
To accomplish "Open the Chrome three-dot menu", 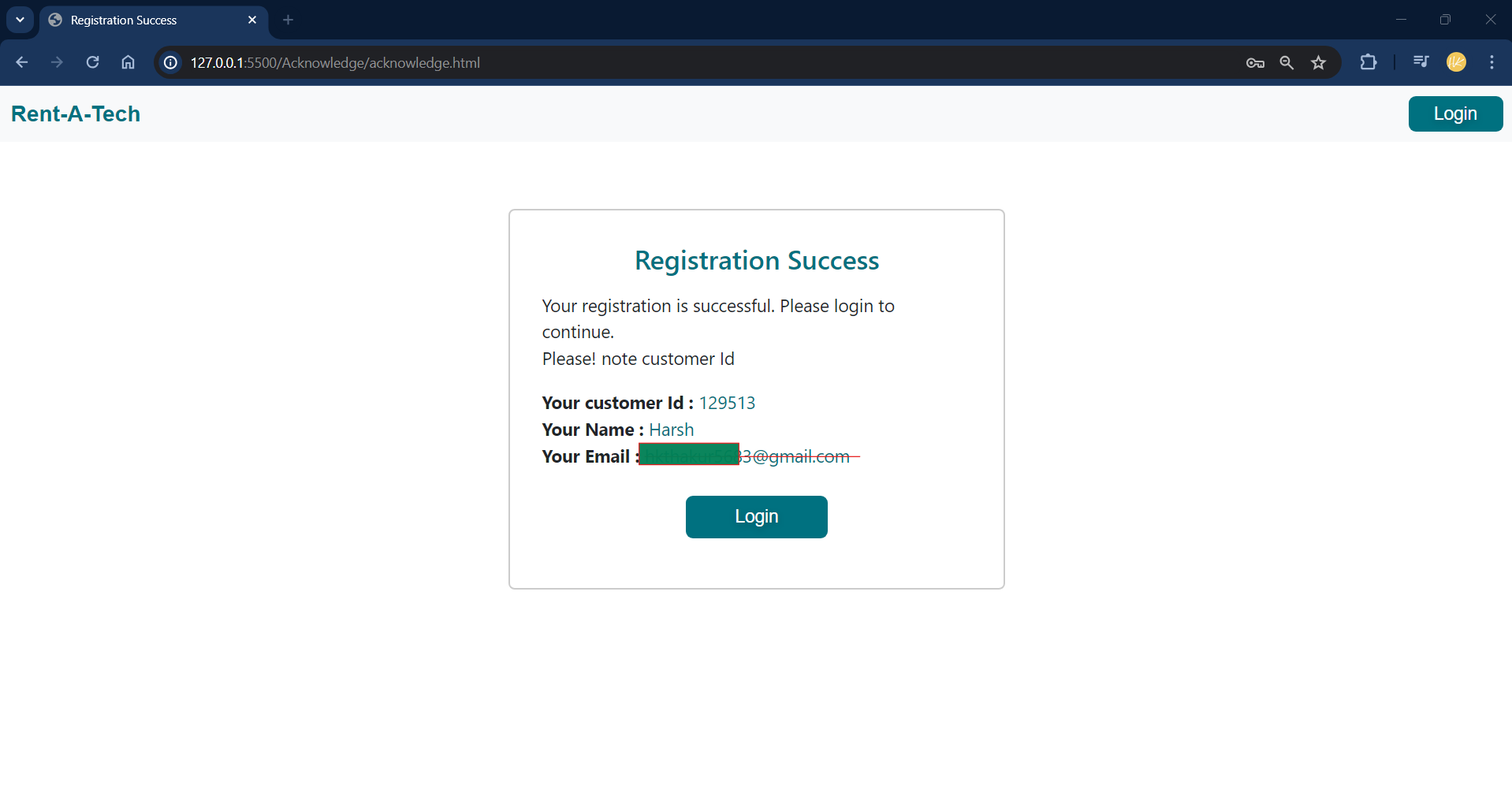I will click(x=1492, y=61).
